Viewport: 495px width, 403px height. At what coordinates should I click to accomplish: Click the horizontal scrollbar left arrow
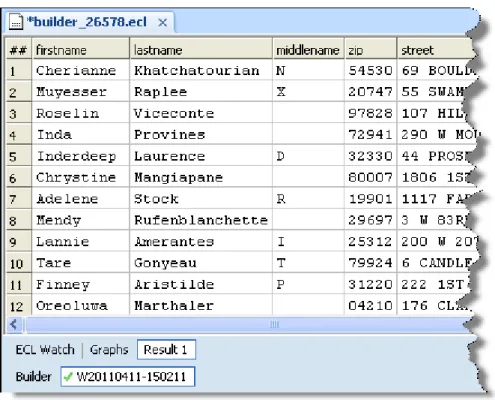pos(14,324)
